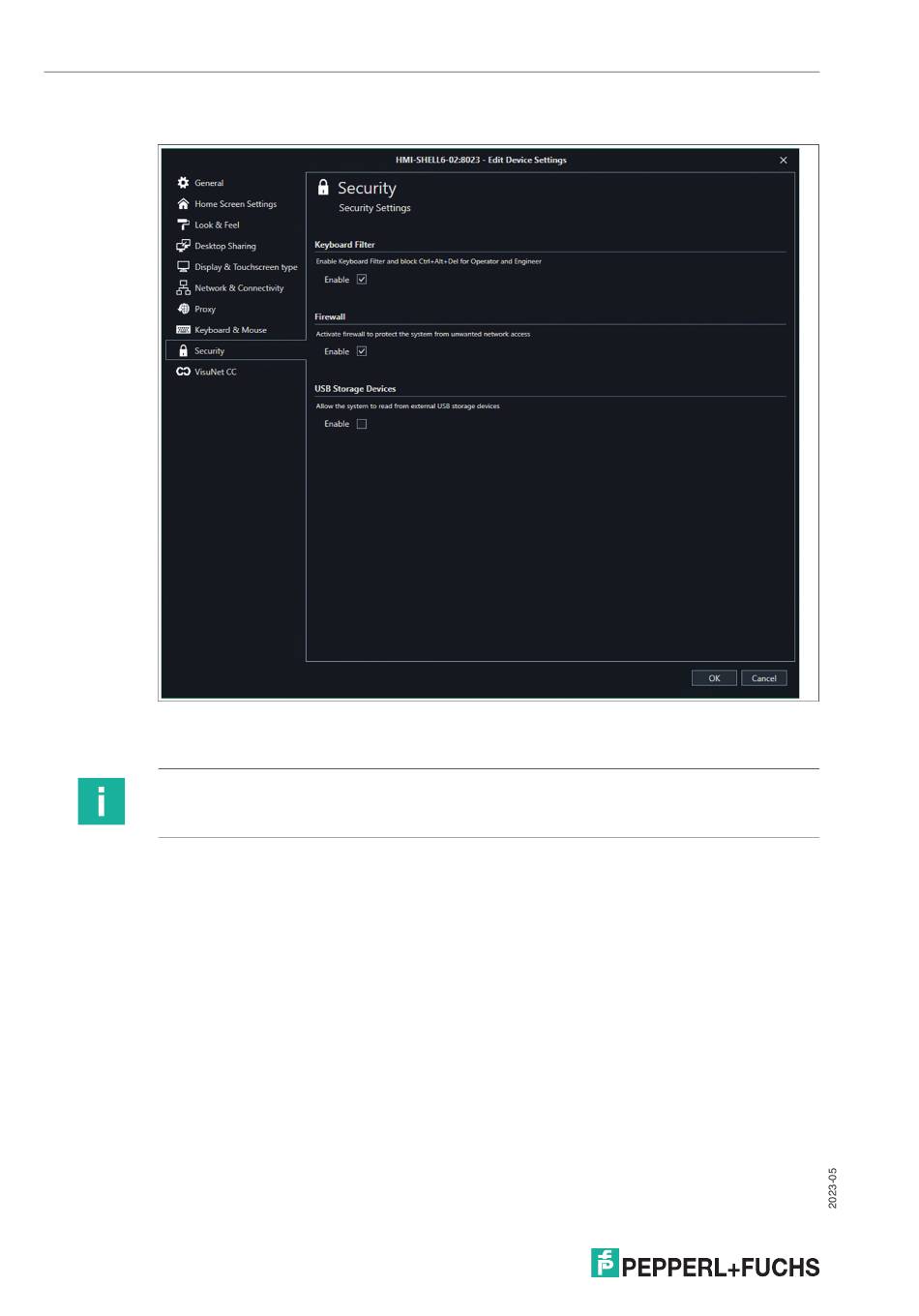Open VisuNet CC settings

click(x=215, y=372)
